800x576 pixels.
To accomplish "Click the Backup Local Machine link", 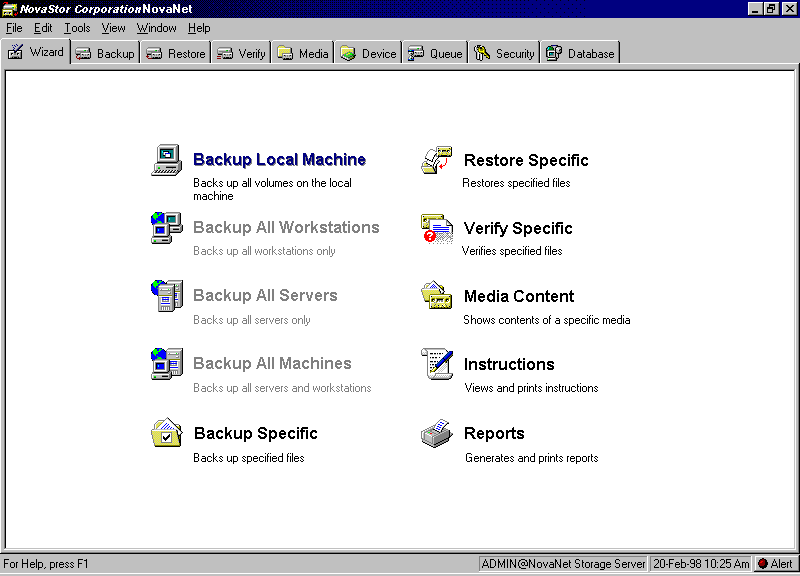I will pyautogui.click(x=279, y=160).
